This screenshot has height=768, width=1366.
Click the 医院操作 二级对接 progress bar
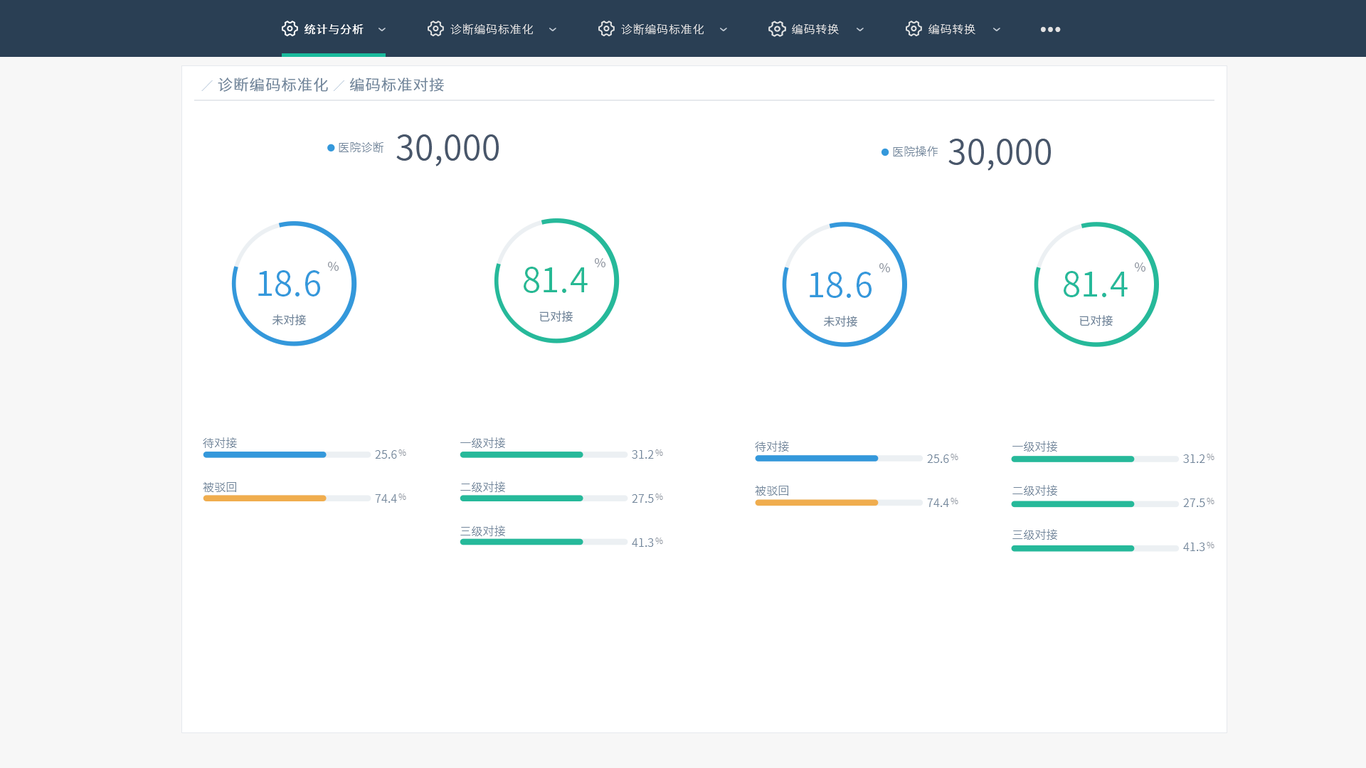point(1095,504)
